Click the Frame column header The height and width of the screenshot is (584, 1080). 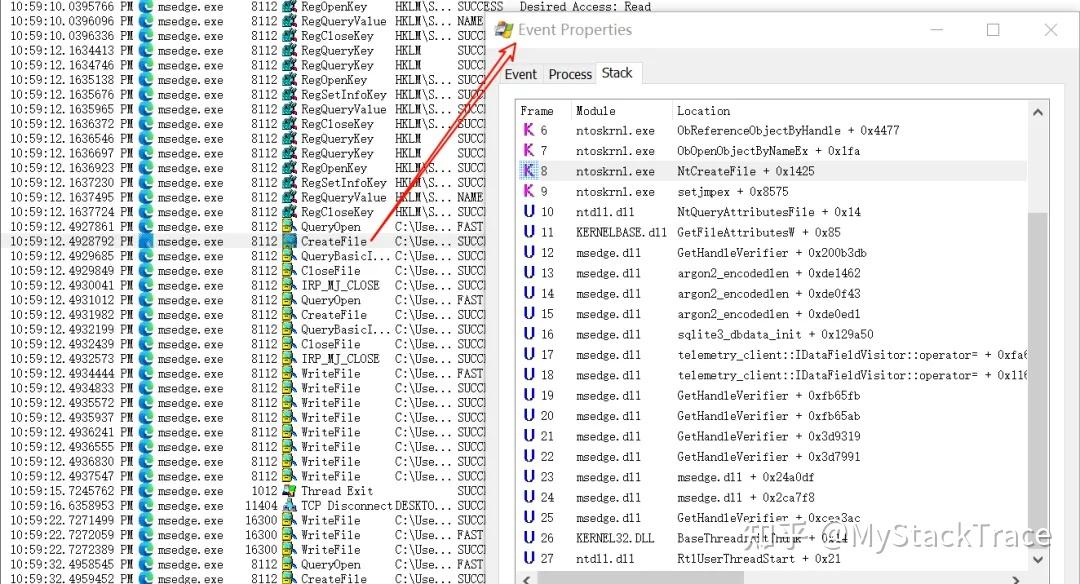point(537,111)
